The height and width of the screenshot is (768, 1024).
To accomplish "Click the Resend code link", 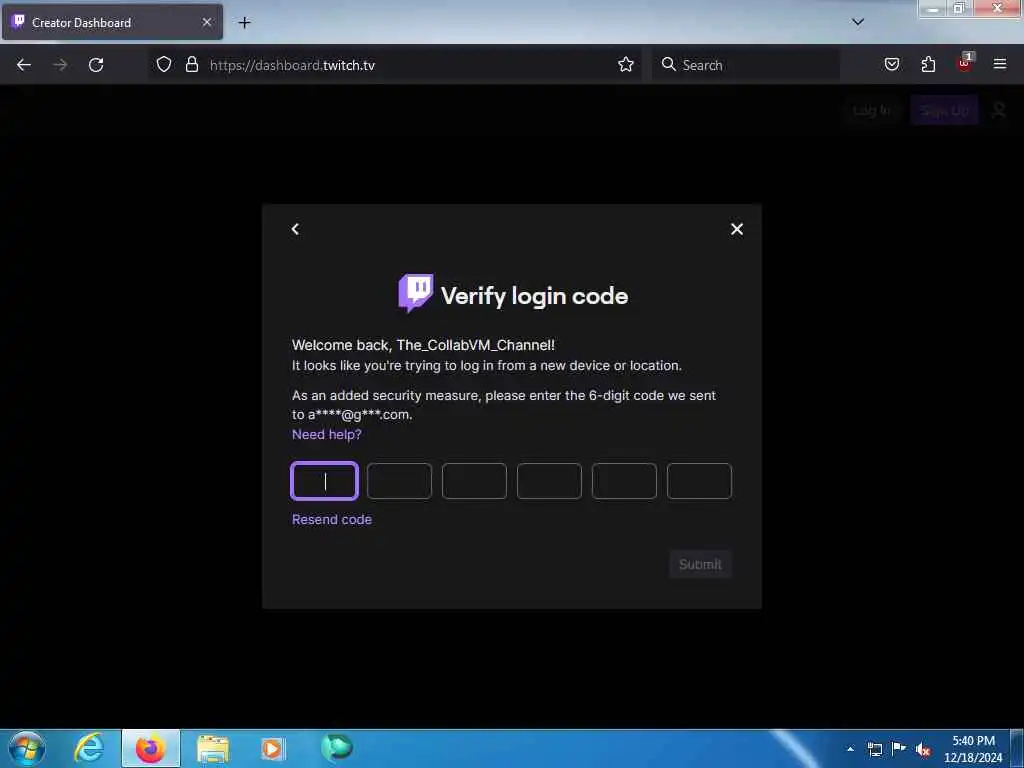I will (332, 519).
